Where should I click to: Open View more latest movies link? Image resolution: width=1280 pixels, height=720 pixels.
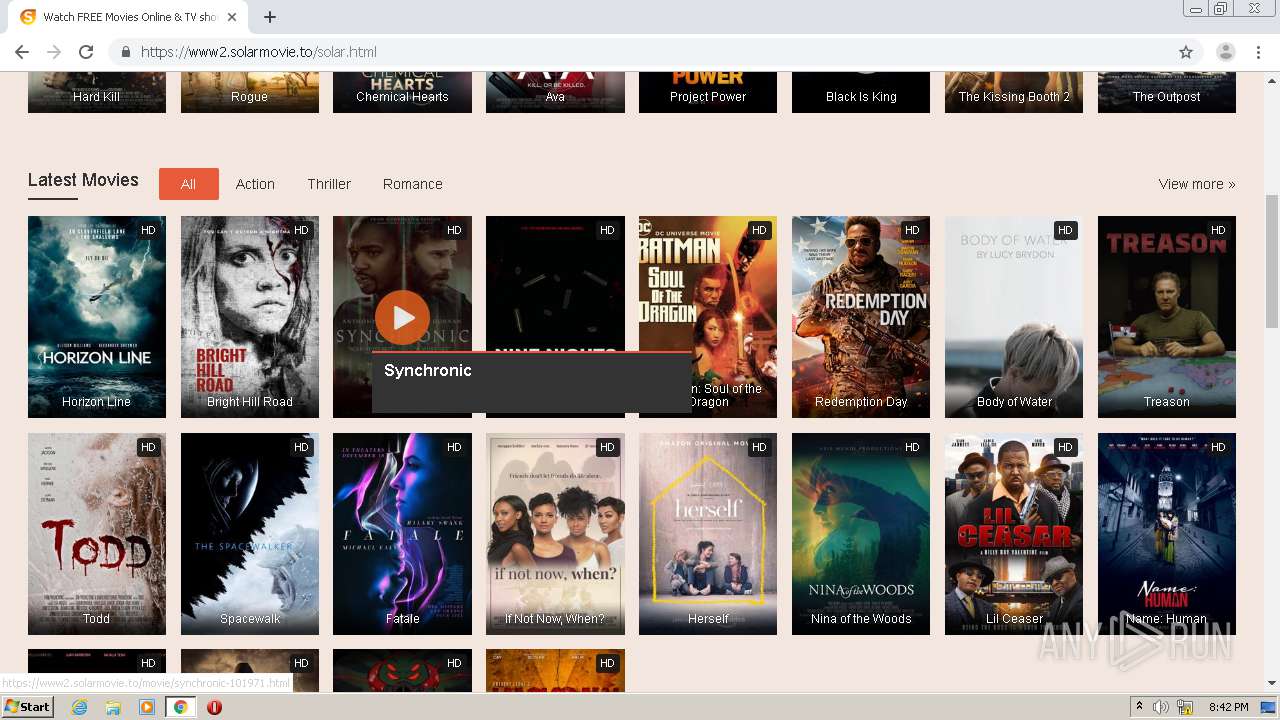pyautogui.click(x=1197, y=184)
